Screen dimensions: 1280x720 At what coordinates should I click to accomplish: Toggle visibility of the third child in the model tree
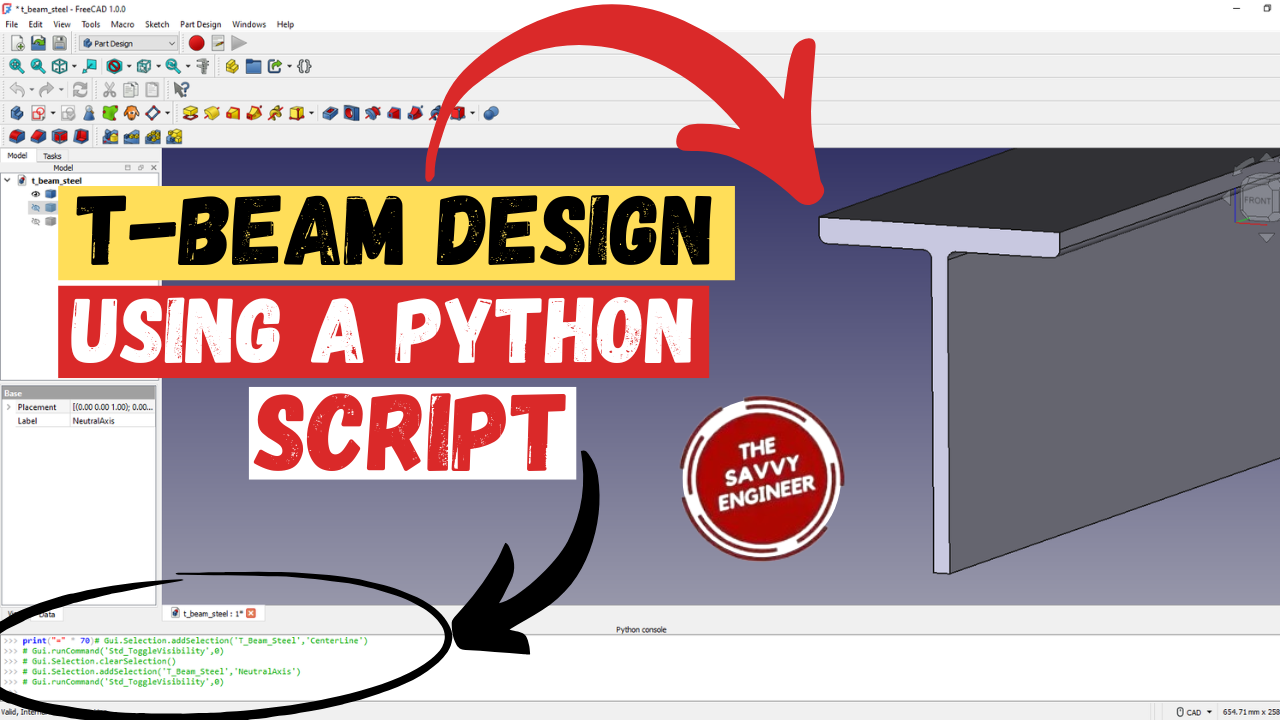coord(36,221)
